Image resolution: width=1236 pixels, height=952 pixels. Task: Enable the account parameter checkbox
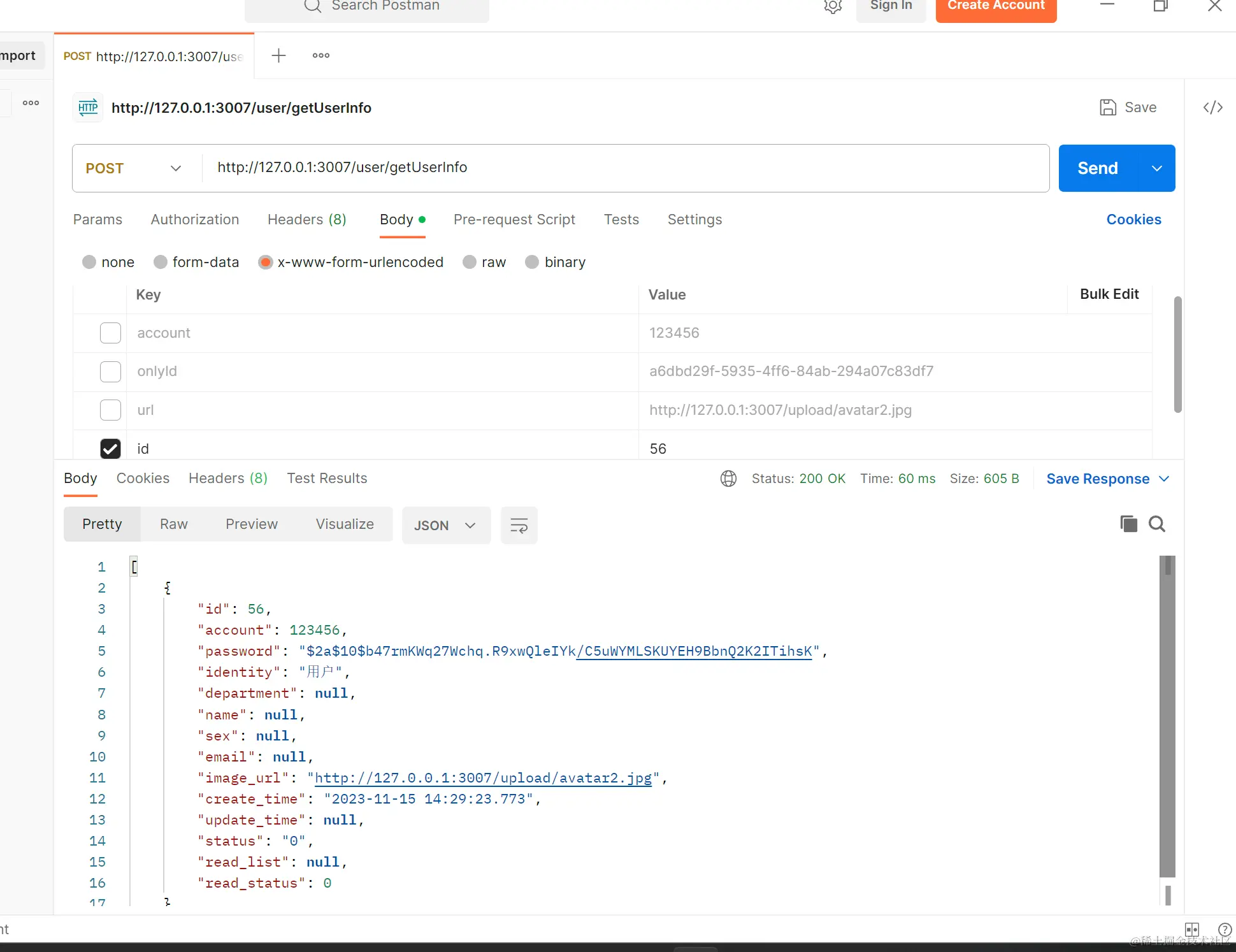pos(110,333)
